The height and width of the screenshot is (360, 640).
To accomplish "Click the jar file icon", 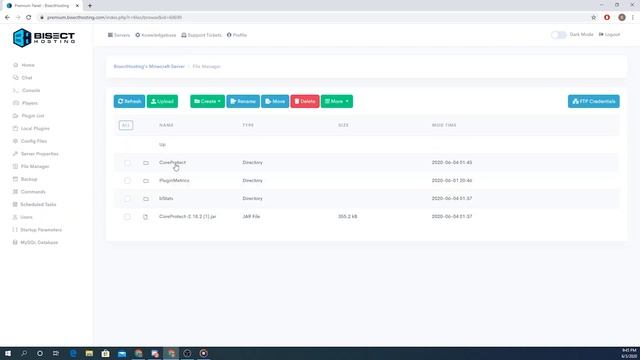I will (x=145, y=217).
